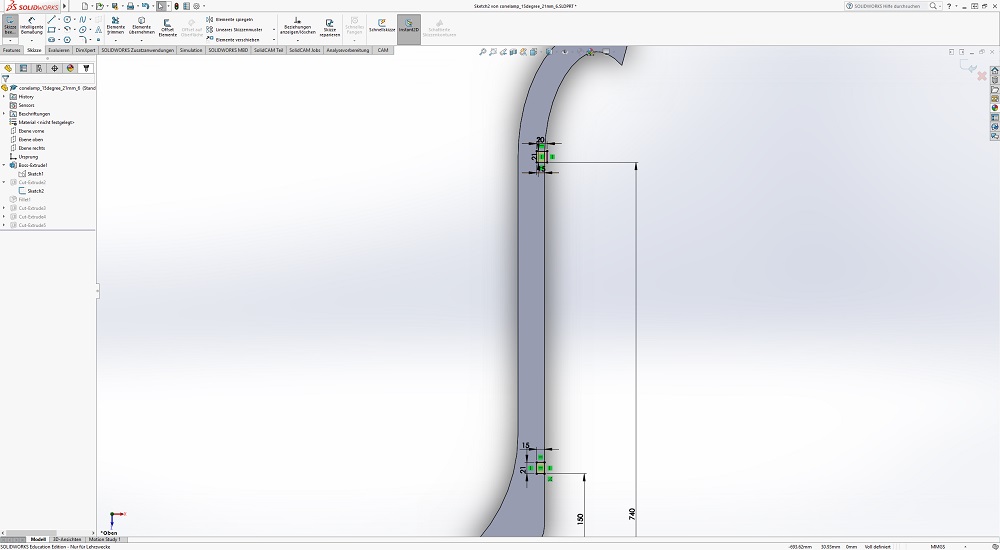The width and height of the screenshot is (1000, 550).
Task: Switch to SOLIDWORKS Zusatzanwendungen tab
Action: 137,50
